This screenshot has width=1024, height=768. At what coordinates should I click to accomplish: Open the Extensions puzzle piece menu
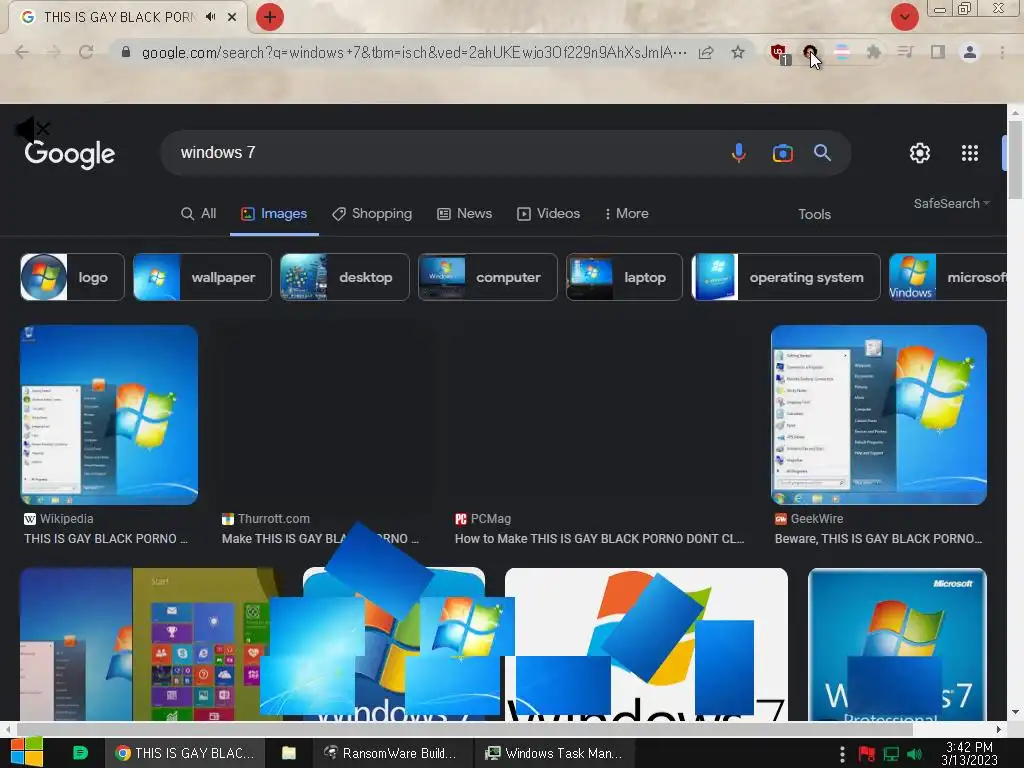873,52
